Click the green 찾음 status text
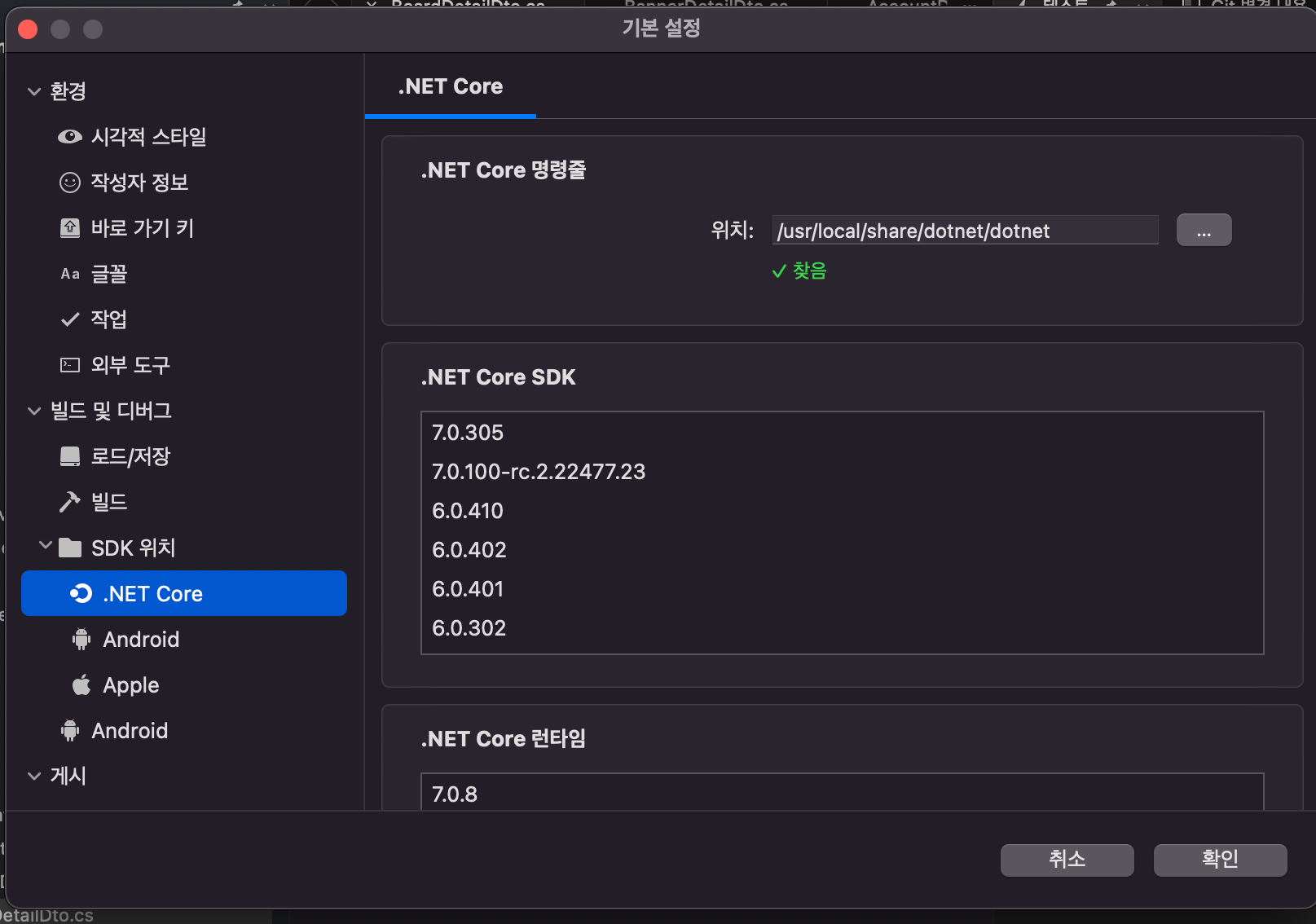 click(x=809, y=271)
